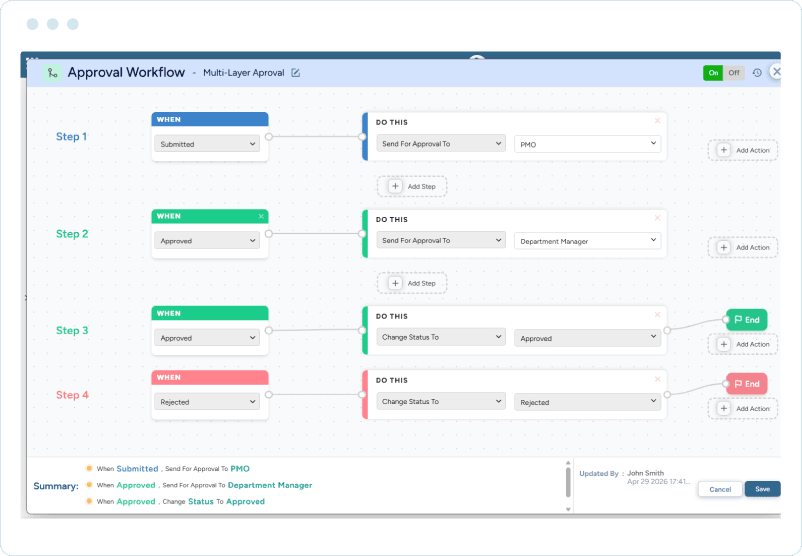
Task: Open the workflow history clock icon
Action: [757, 73]
